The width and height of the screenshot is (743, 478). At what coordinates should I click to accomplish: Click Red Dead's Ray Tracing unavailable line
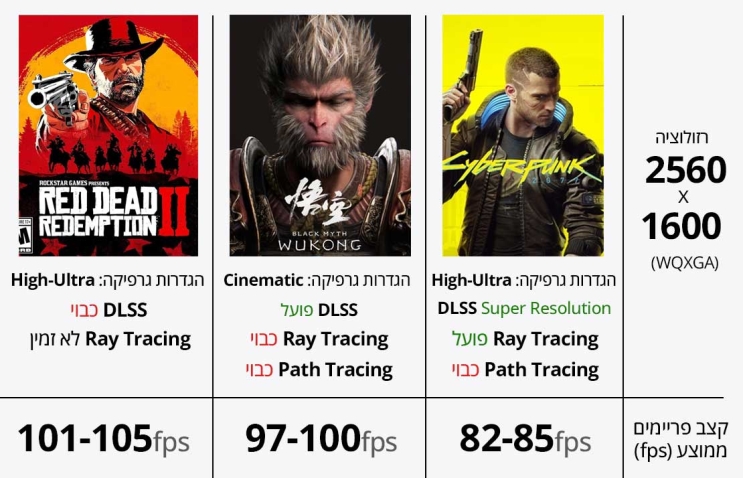108,339
